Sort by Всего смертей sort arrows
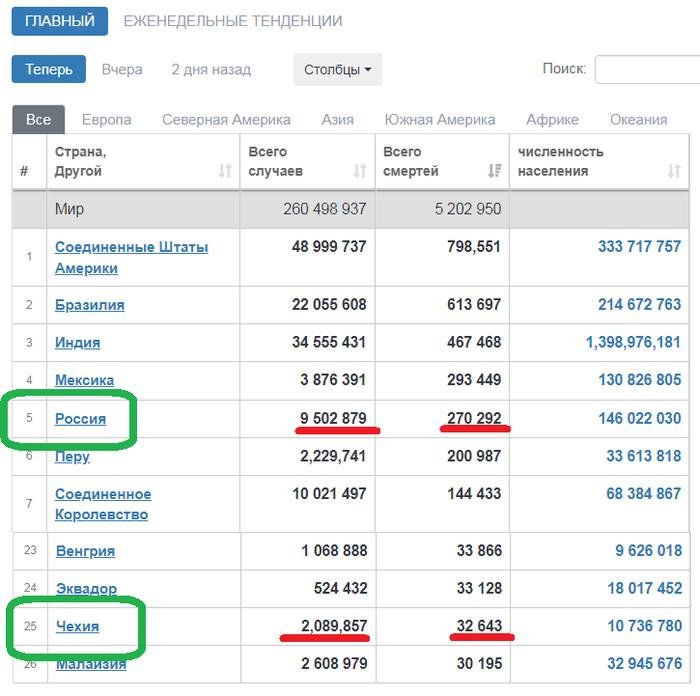The width and height of the screenshot is (700, 696). 494,171
